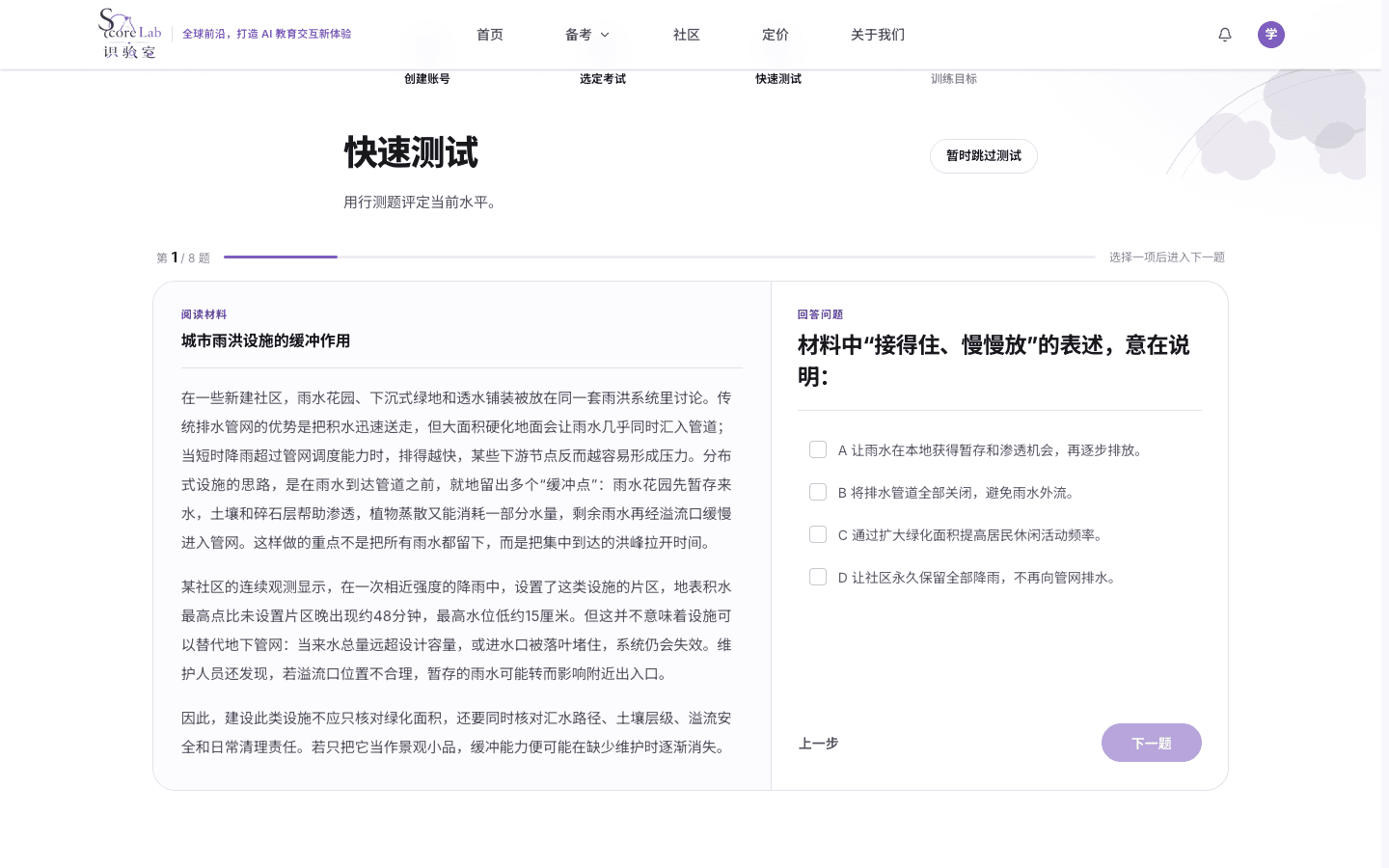
Task: Click the passage paragraph starting 在一些新建社区
Action: coord(457,470)
